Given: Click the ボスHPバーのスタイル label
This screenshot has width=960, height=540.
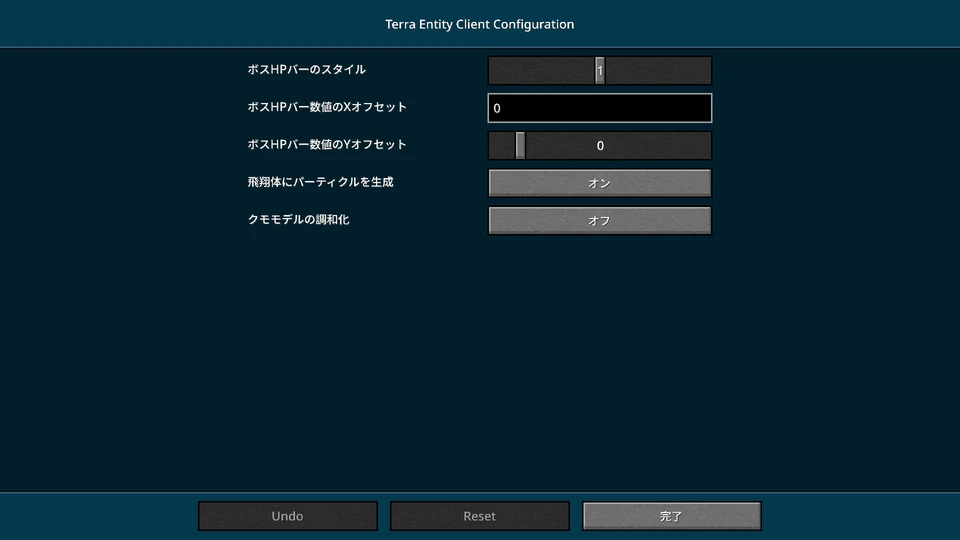Looking at the screenshot, I should (x=306, y=69).
